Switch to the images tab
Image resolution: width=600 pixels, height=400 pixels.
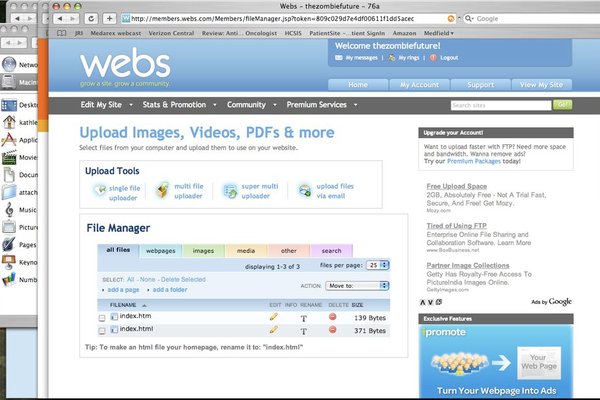pos(203,250)
